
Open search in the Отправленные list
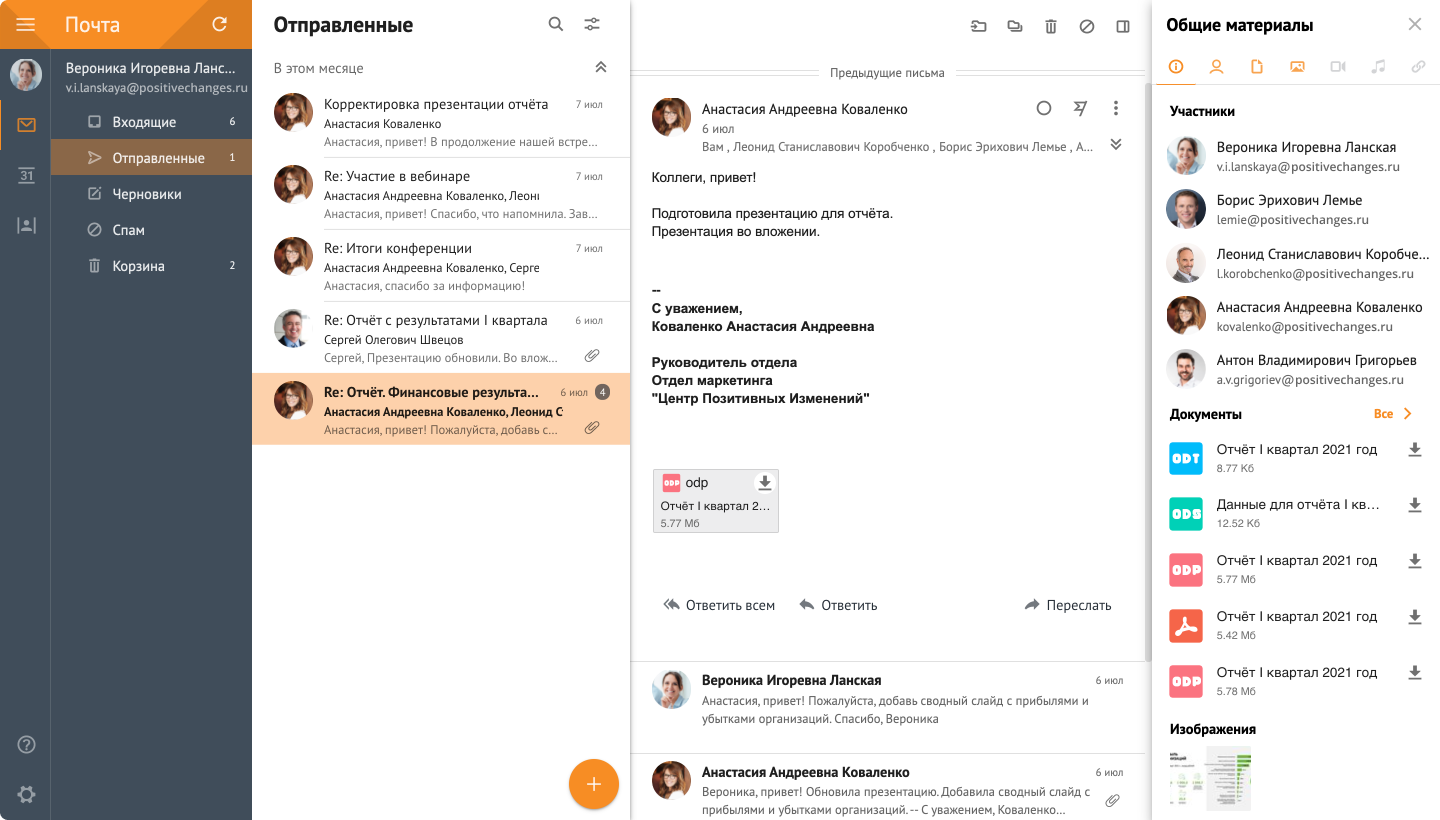(x=556, y=25)
